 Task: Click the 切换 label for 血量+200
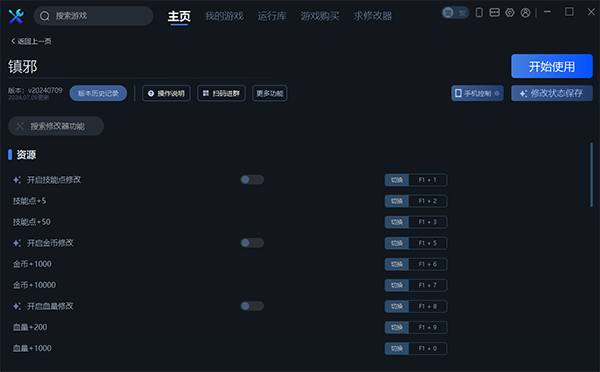point(397,327)
